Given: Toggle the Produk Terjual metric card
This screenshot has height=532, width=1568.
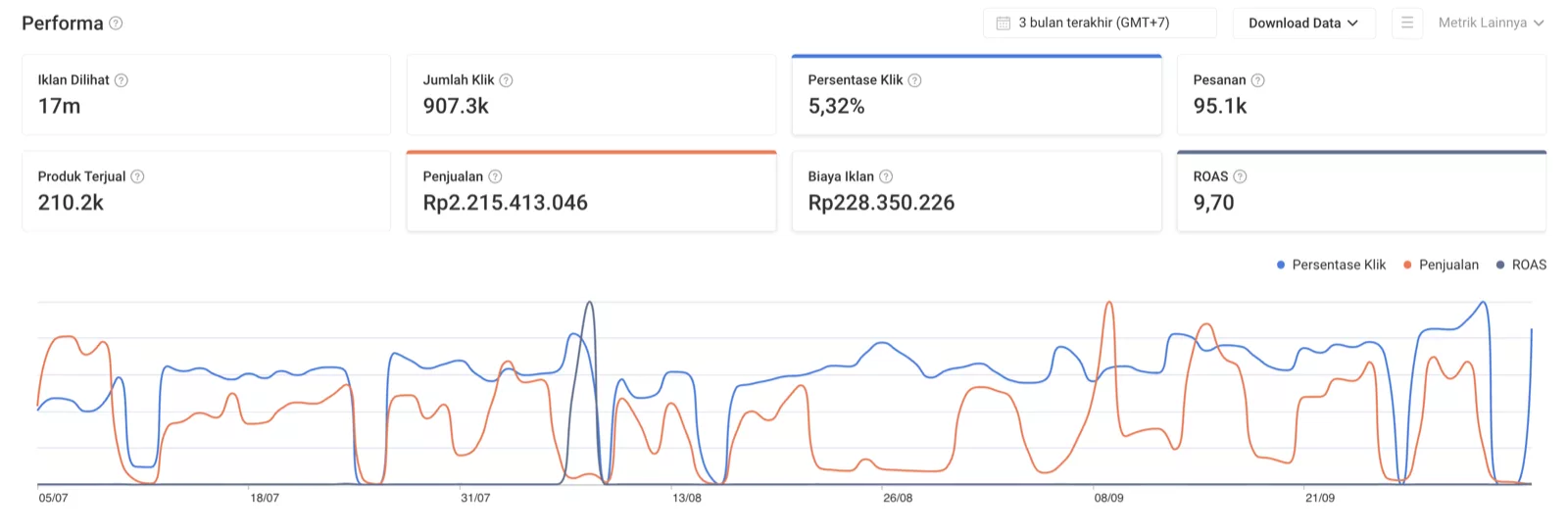Looking at the screenshot, I should click(x=206, y=191).
